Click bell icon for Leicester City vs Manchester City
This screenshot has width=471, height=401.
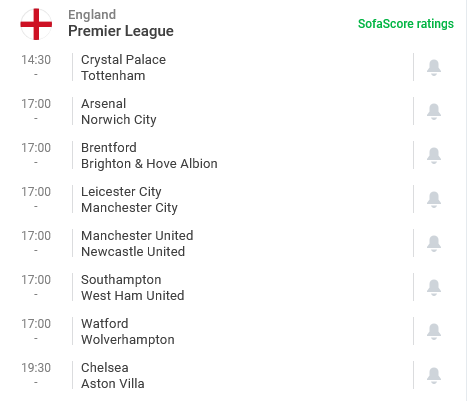[434, 200]
